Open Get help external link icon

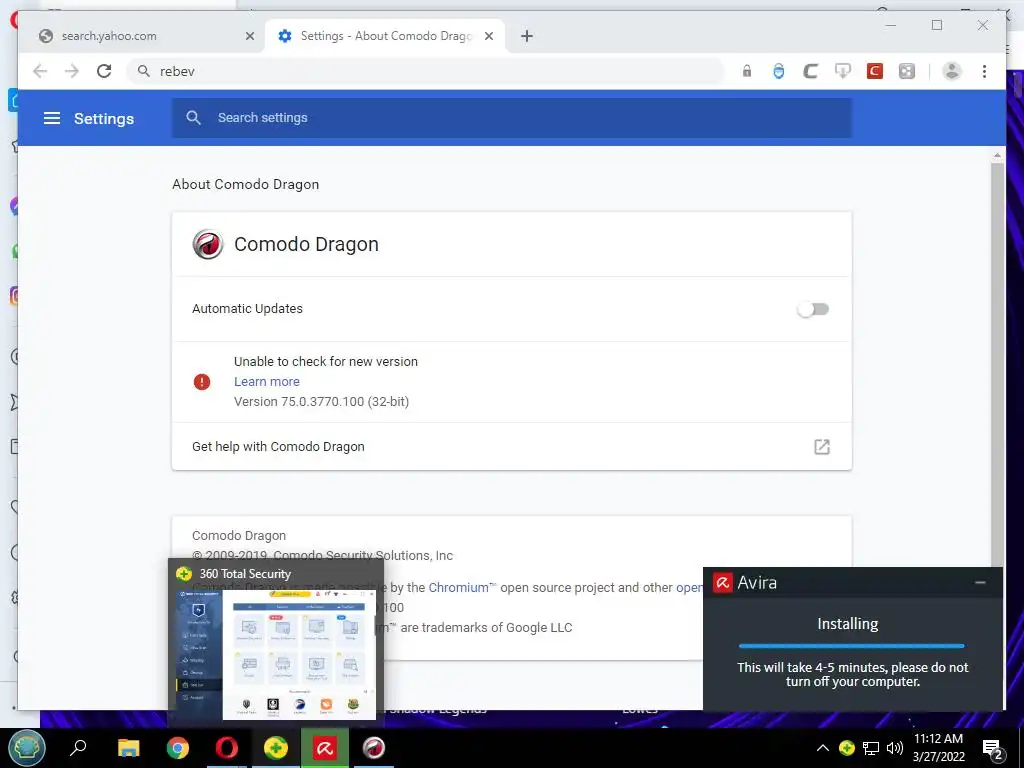click(x=822, y=447)
